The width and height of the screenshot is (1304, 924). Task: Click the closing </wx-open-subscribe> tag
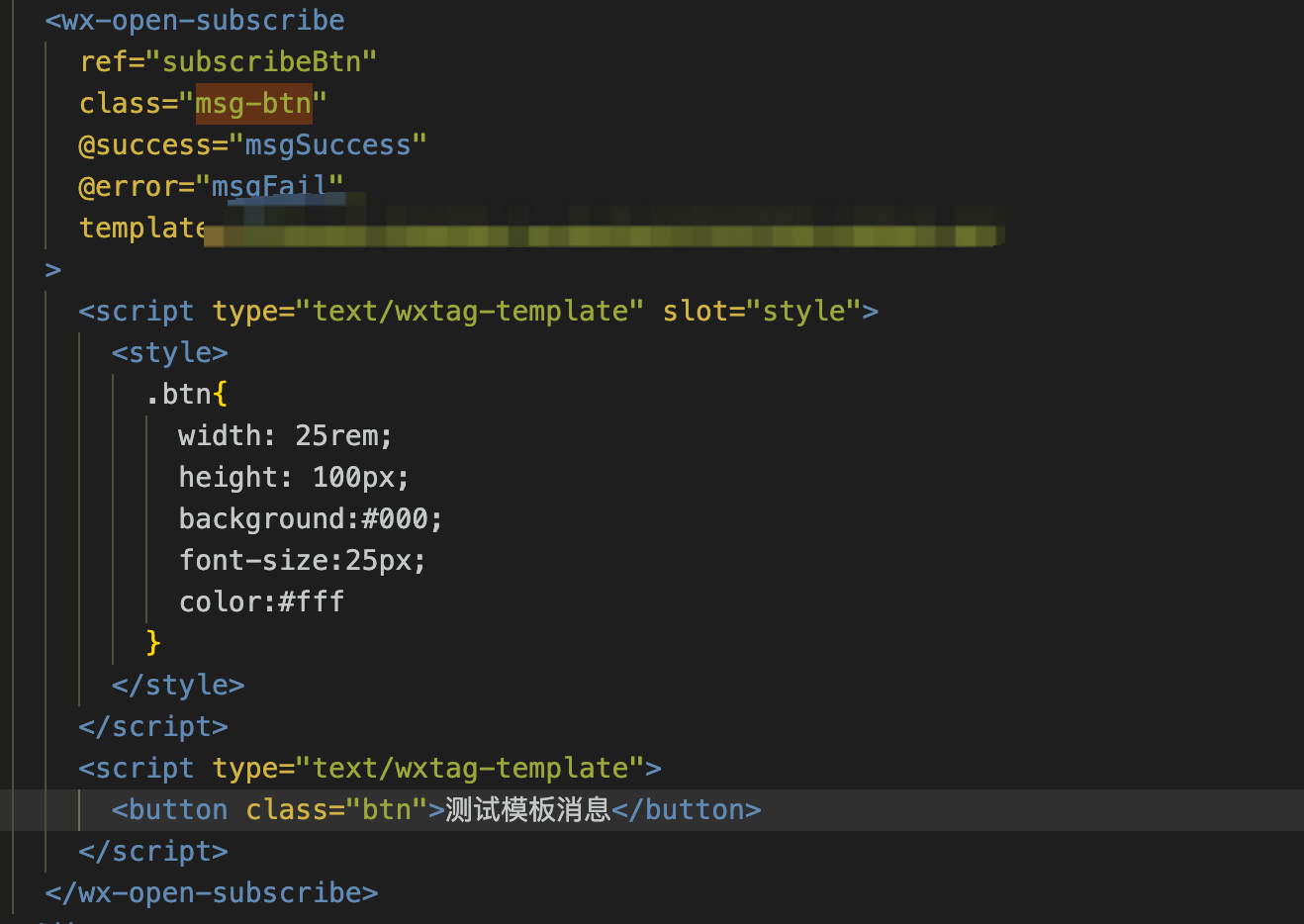click(x=212, y=892)
